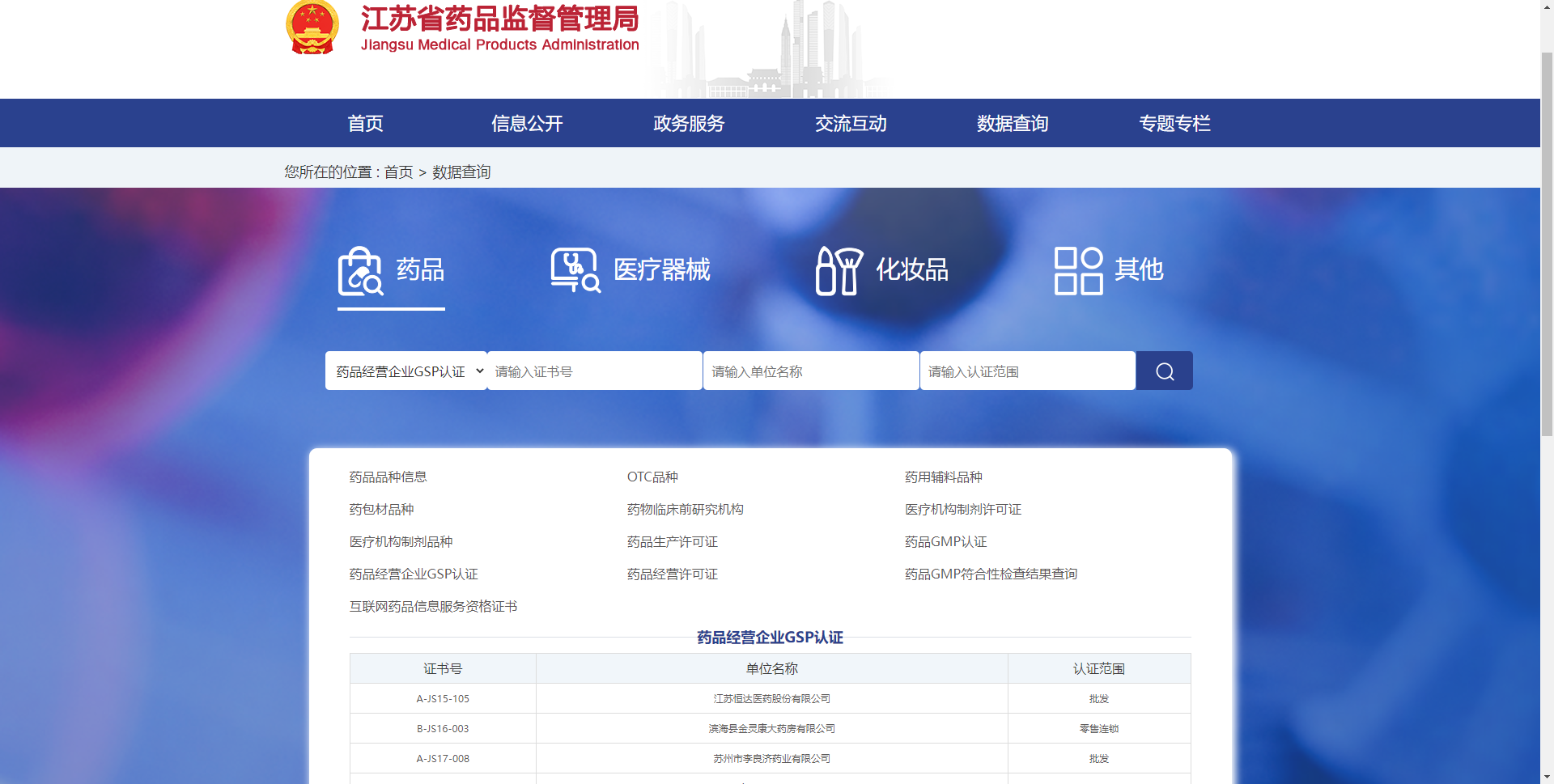Click into the 请输入认证范围 field
Image resolution: width=1554 pixels, height=784 pixels.
point(1027,371)
